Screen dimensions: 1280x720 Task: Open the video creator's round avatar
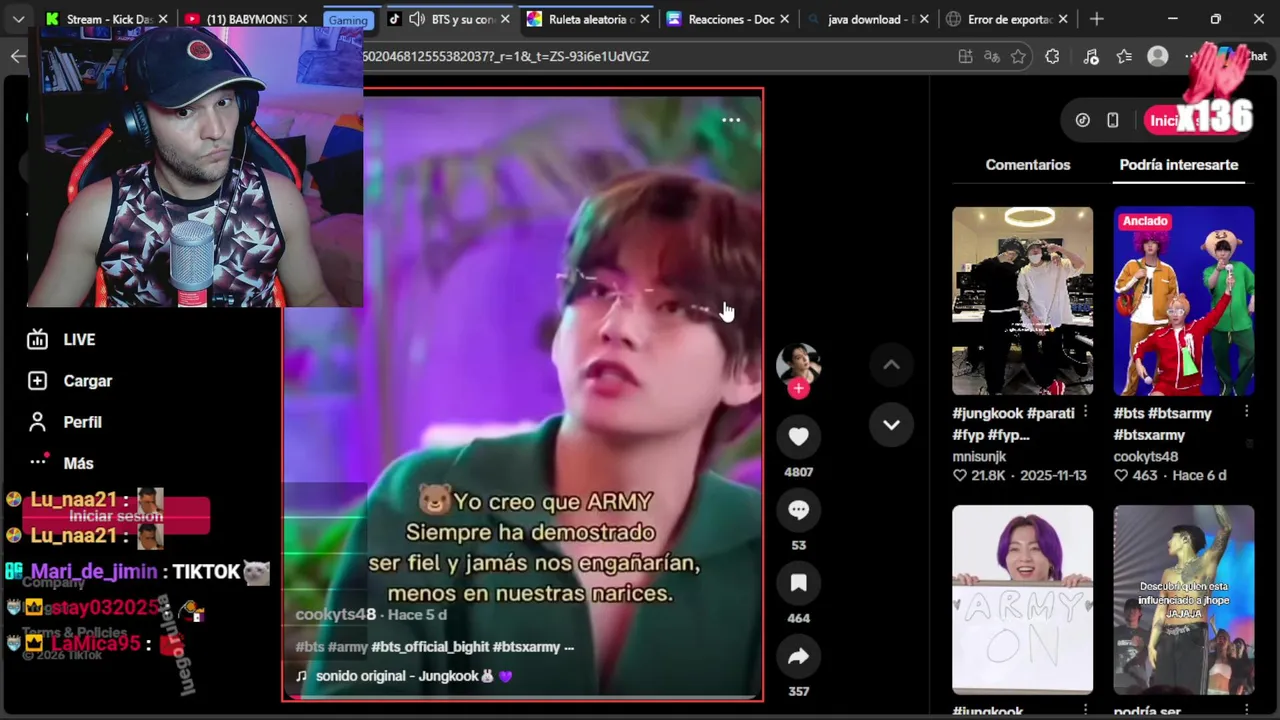(798, 364)
